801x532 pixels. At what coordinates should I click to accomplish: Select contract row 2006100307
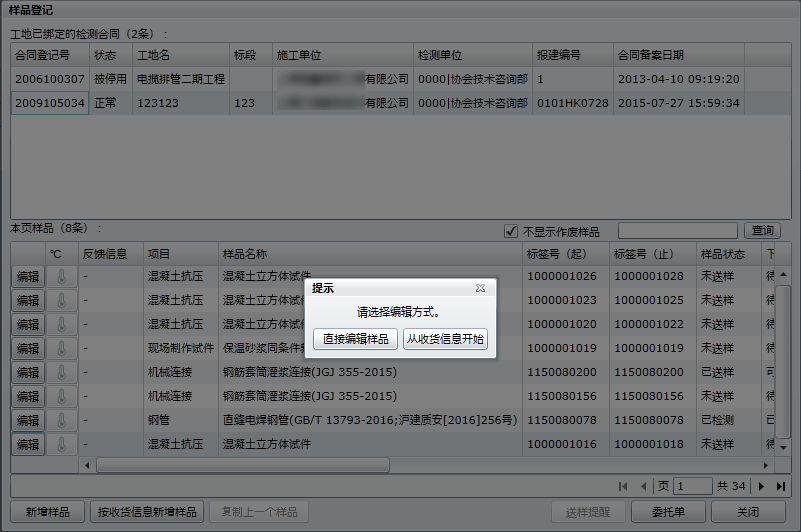(50, 78)
